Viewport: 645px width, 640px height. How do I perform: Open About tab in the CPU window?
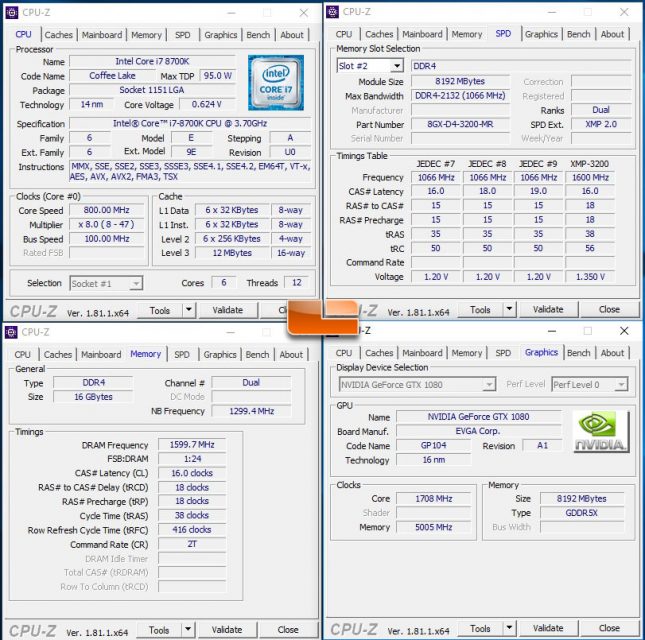click(x=292, y=35)
